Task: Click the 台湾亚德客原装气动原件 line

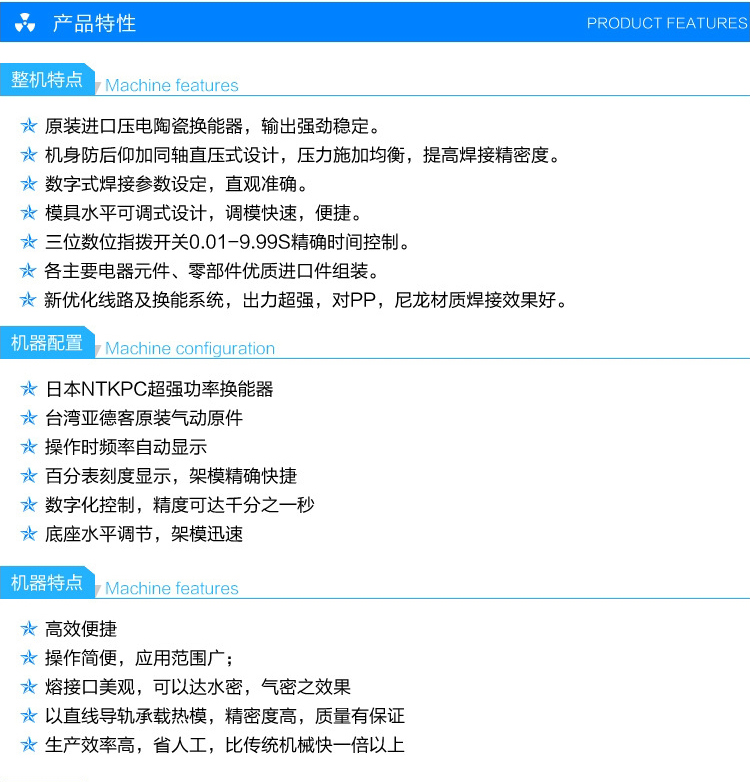Action: [x=144, y=418]
